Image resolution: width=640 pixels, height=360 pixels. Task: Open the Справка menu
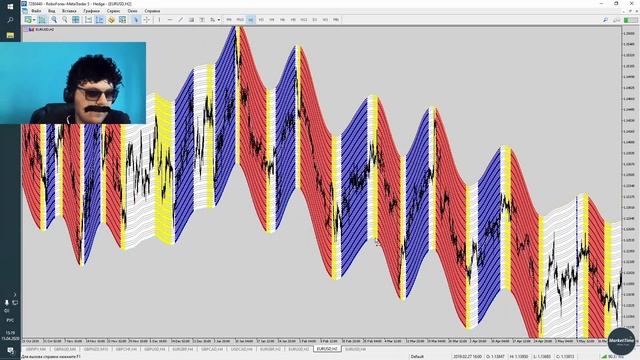pos(152,11)
